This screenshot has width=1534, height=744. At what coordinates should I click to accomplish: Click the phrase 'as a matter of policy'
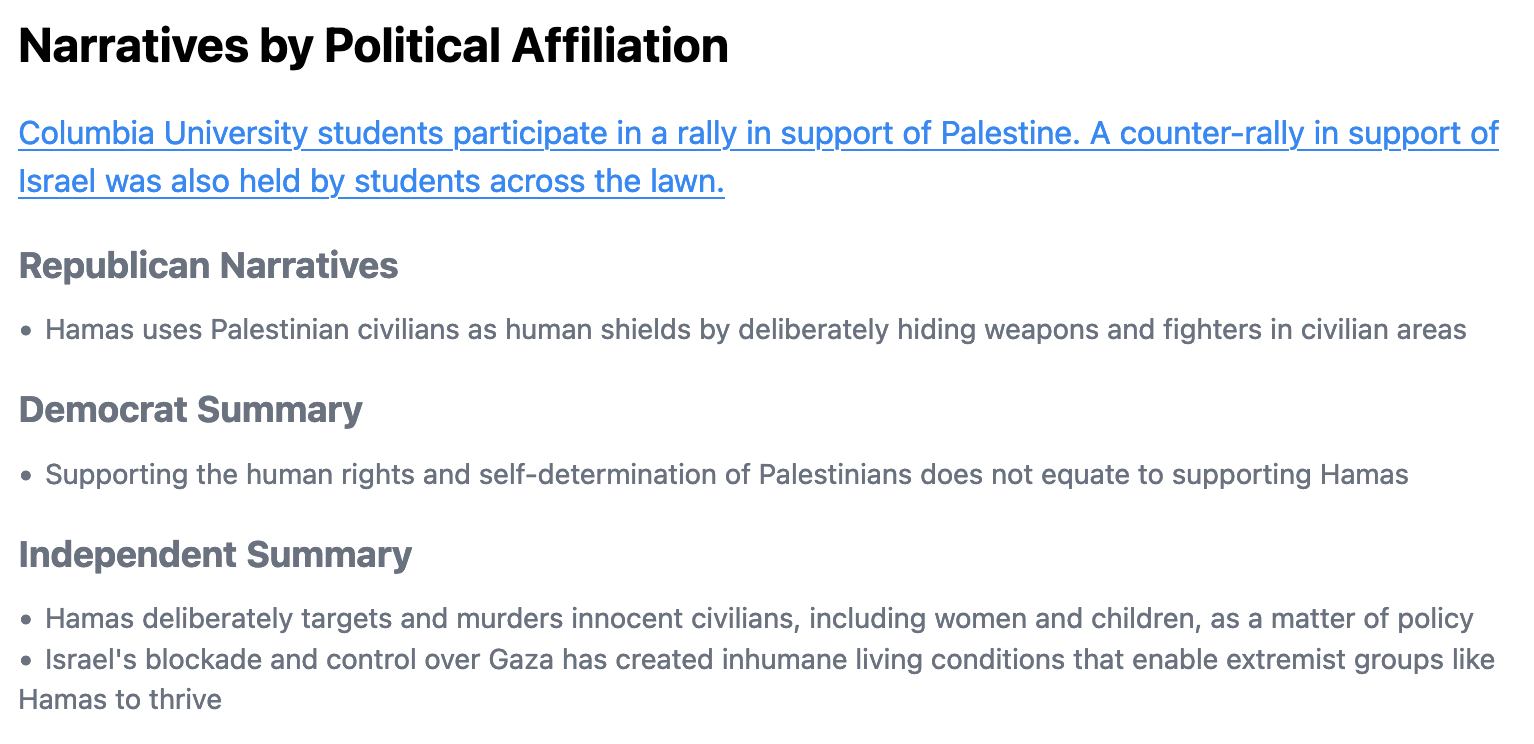point(1342,619)
